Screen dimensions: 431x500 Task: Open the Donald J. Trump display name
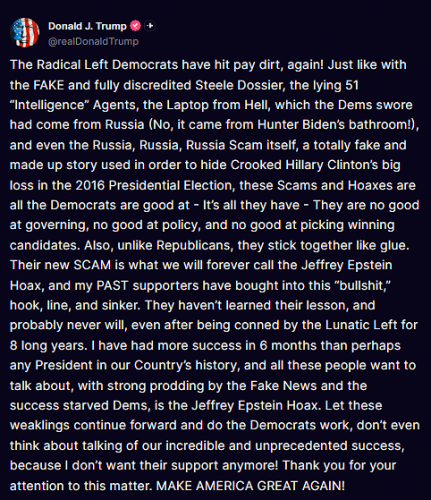point(87,26)
